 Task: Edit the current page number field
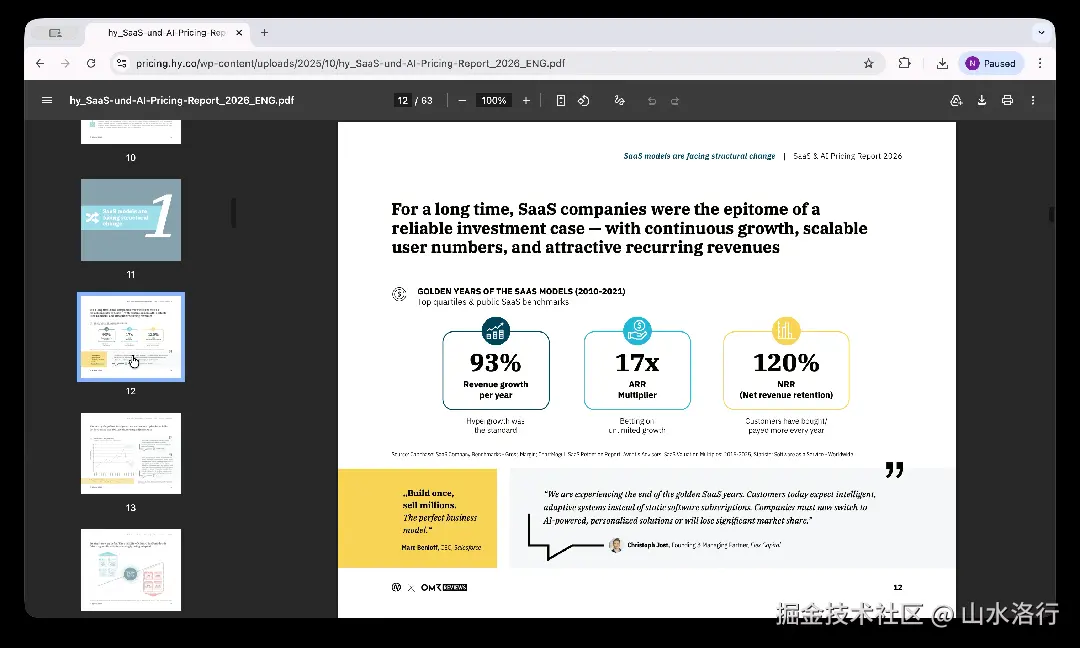[402, 101]
